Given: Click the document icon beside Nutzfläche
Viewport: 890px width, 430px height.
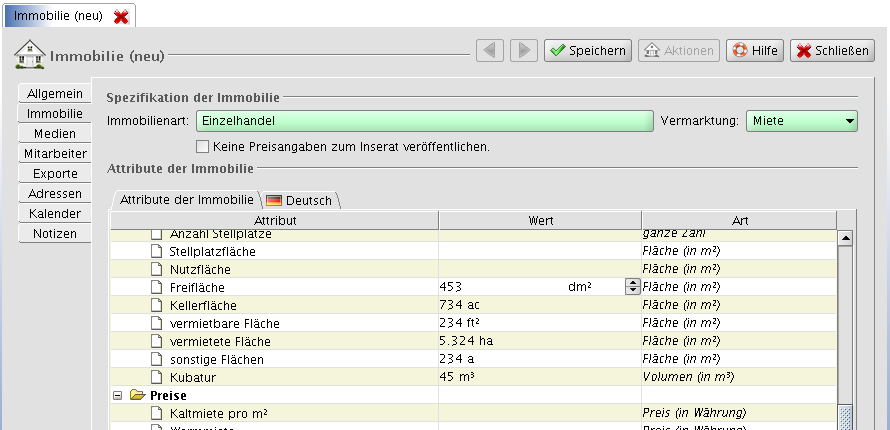Looking at the screenshot, I should [156, 270].
